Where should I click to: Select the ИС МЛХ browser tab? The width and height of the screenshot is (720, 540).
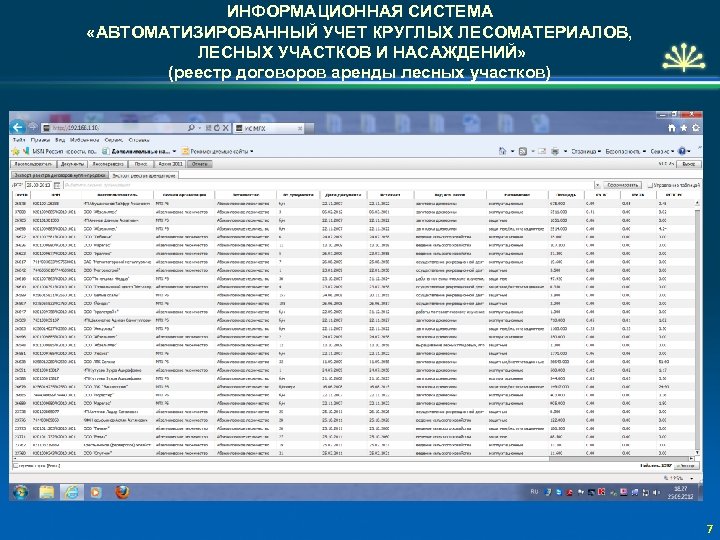269,129
